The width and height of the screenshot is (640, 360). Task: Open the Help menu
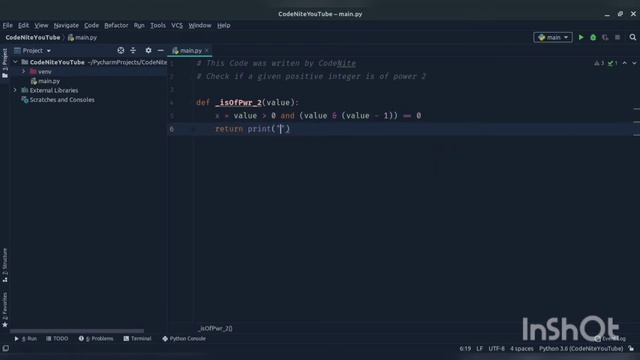pyautogui.click(x=223, y=25)
